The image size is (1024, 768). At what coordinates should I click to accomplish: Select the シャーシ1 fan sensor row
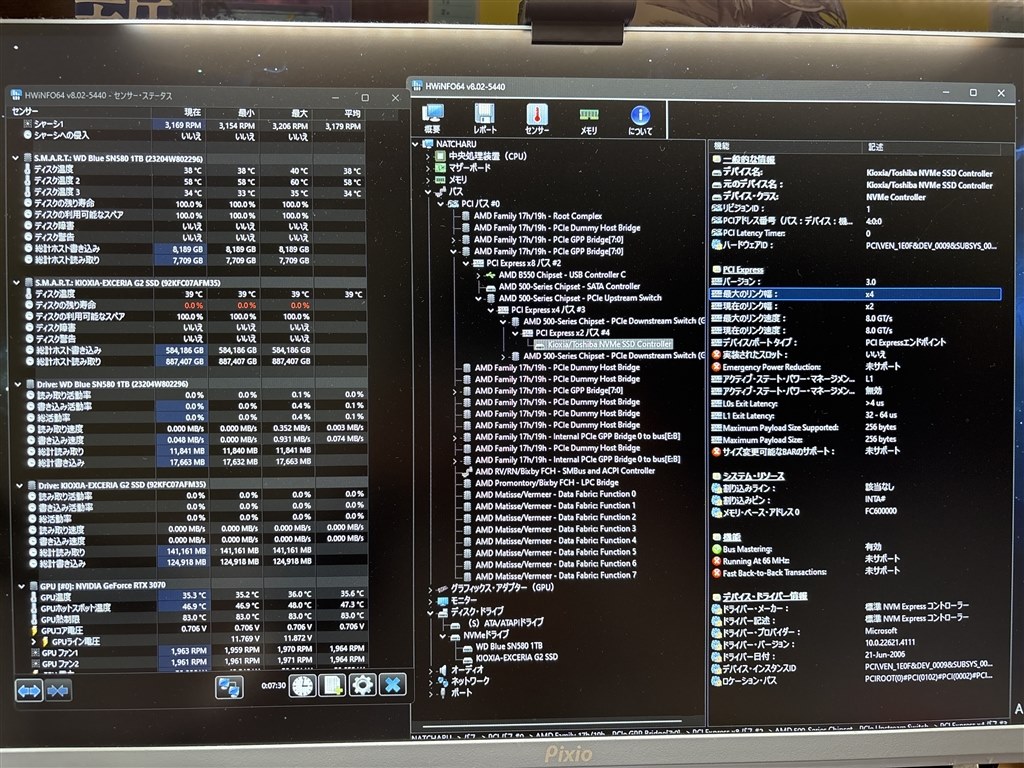coord(193,124)
